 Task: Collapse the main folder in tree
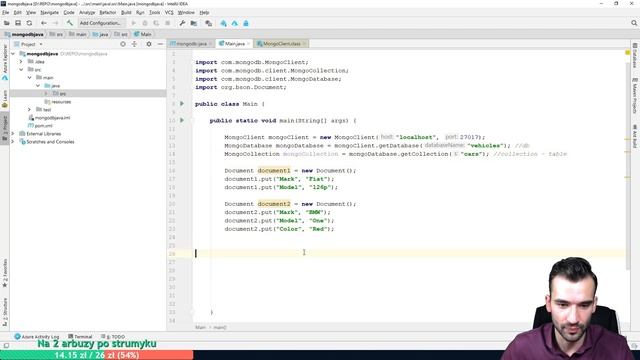coord(29,78)
